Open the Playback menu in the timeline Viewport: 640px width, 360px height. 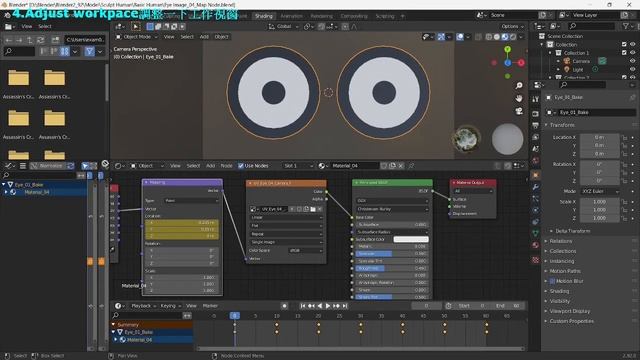pos(143,306)
